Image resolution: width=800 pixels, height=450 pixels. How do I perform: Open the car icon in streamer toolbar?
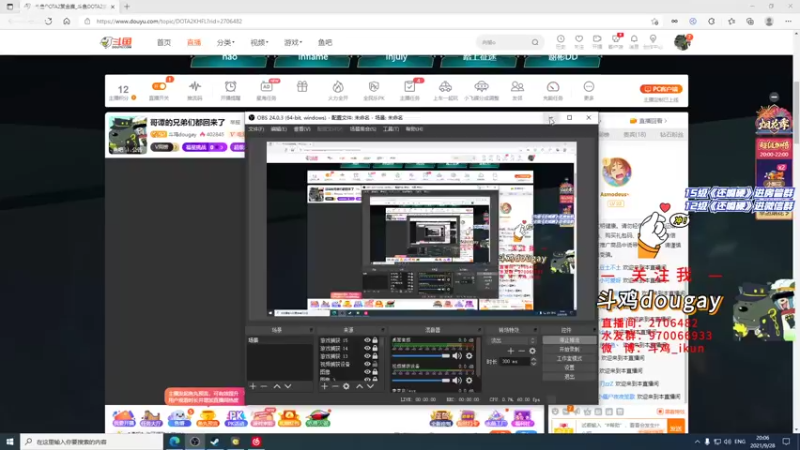pyautogui.click(x=445, y=87)
